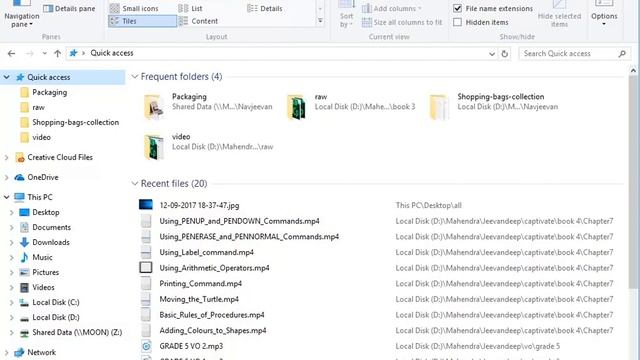Open folder Options
Viewport: 640px width, 360px height.
click(604, 15)
